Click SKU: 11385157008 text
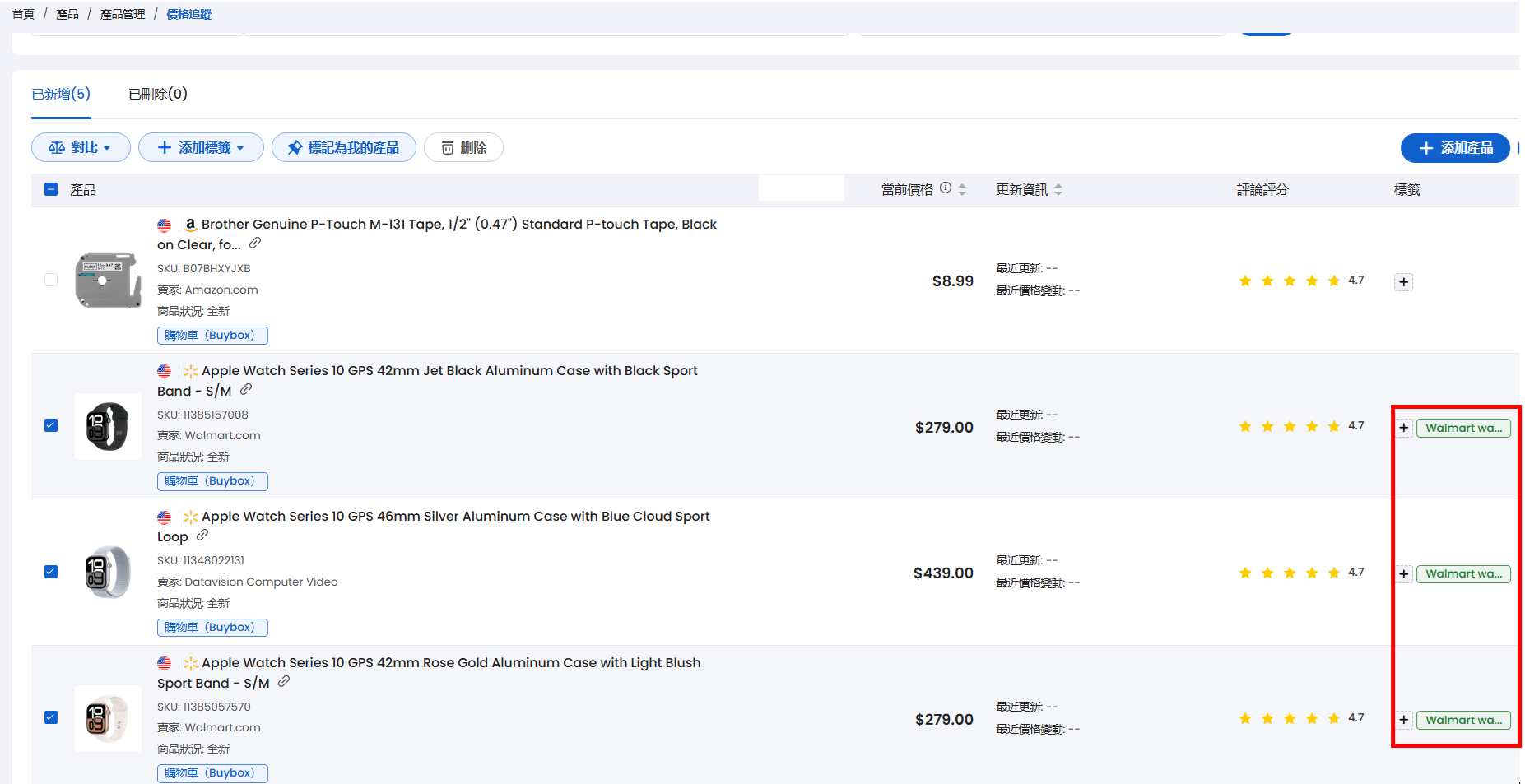Viewport: 1525px width, 784px height. [202, 415]
